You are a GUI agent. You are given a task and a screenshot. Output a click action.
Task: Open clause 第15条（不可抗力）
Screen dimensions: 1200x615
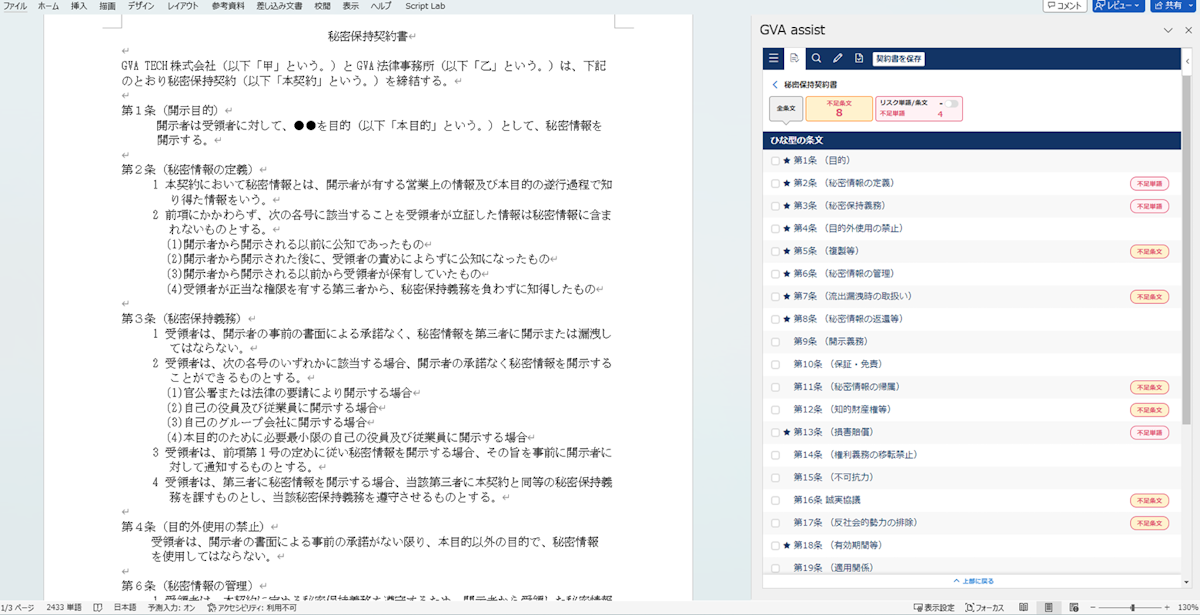832,477
